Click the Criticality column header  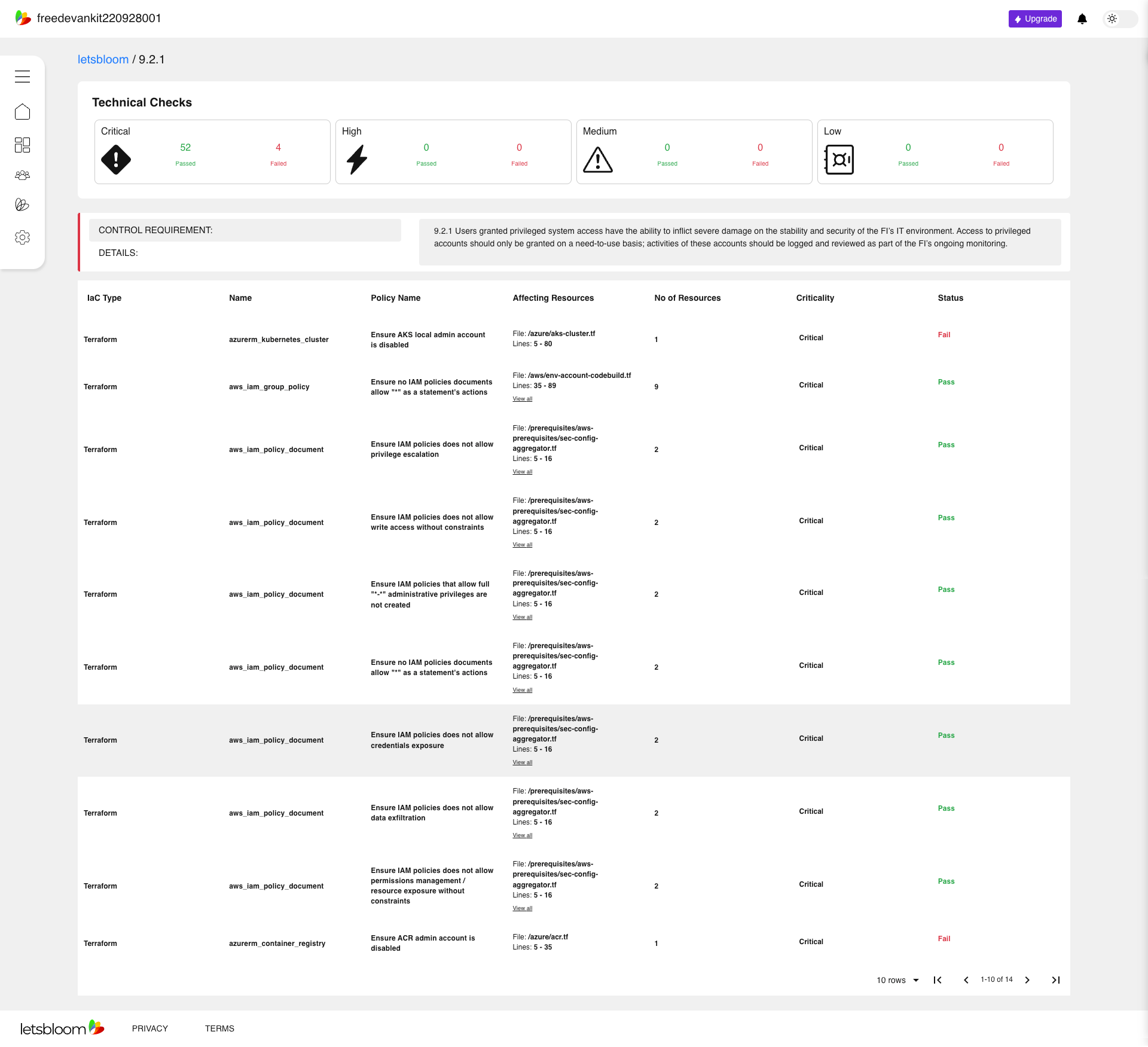point(815,298)
